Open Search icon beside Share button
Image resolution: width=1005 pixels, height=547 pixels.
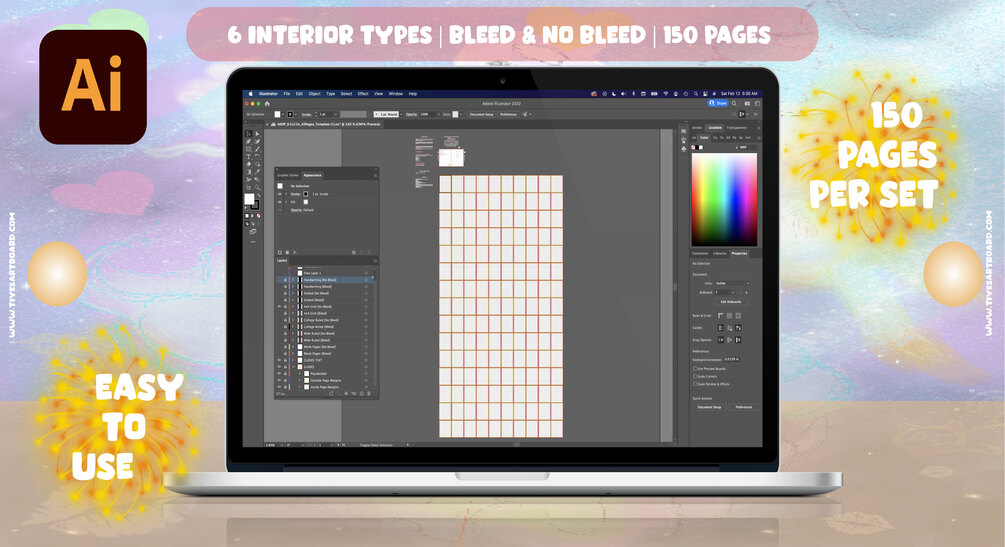coord(734,103)
